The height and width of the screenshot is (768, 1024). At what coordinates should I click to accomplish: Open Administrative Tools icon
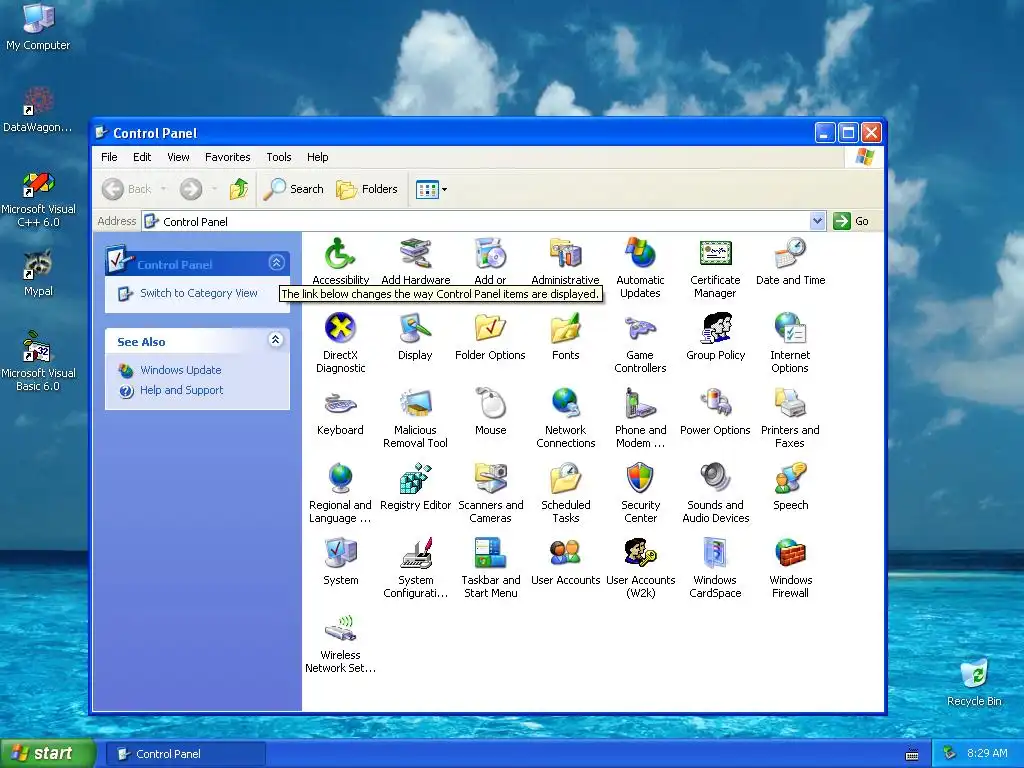[x=566, y=253]
